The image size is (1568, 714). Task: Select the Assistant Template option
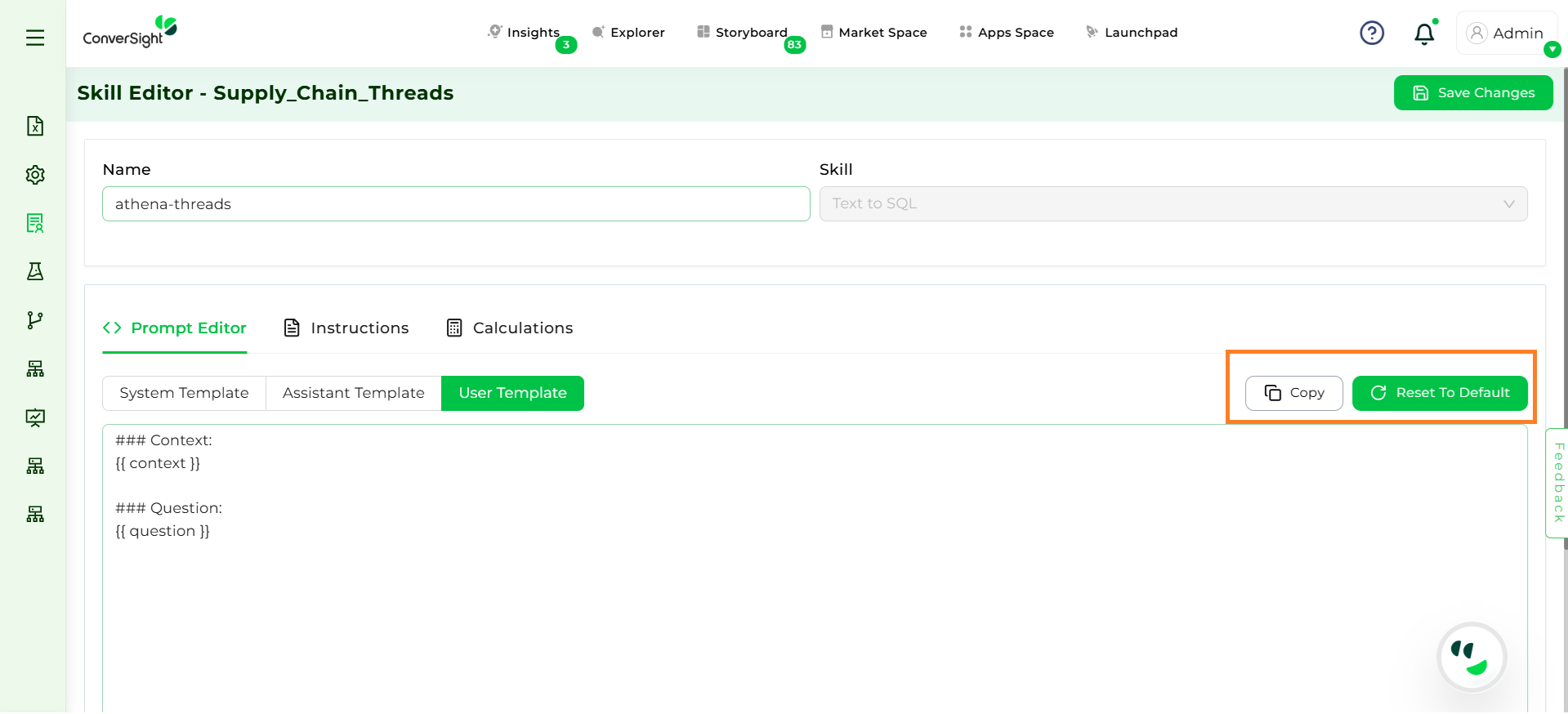coord(353,393)
